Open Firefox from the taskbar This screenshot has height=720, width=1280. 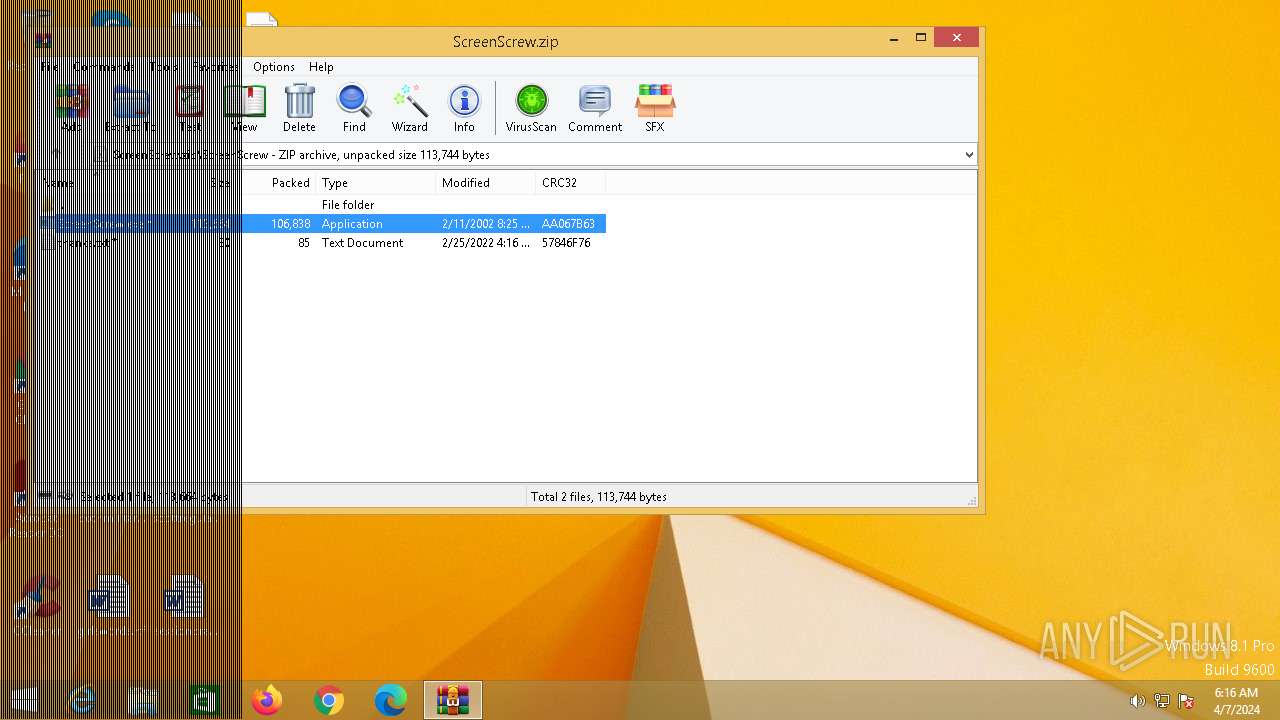click(267, 700)
